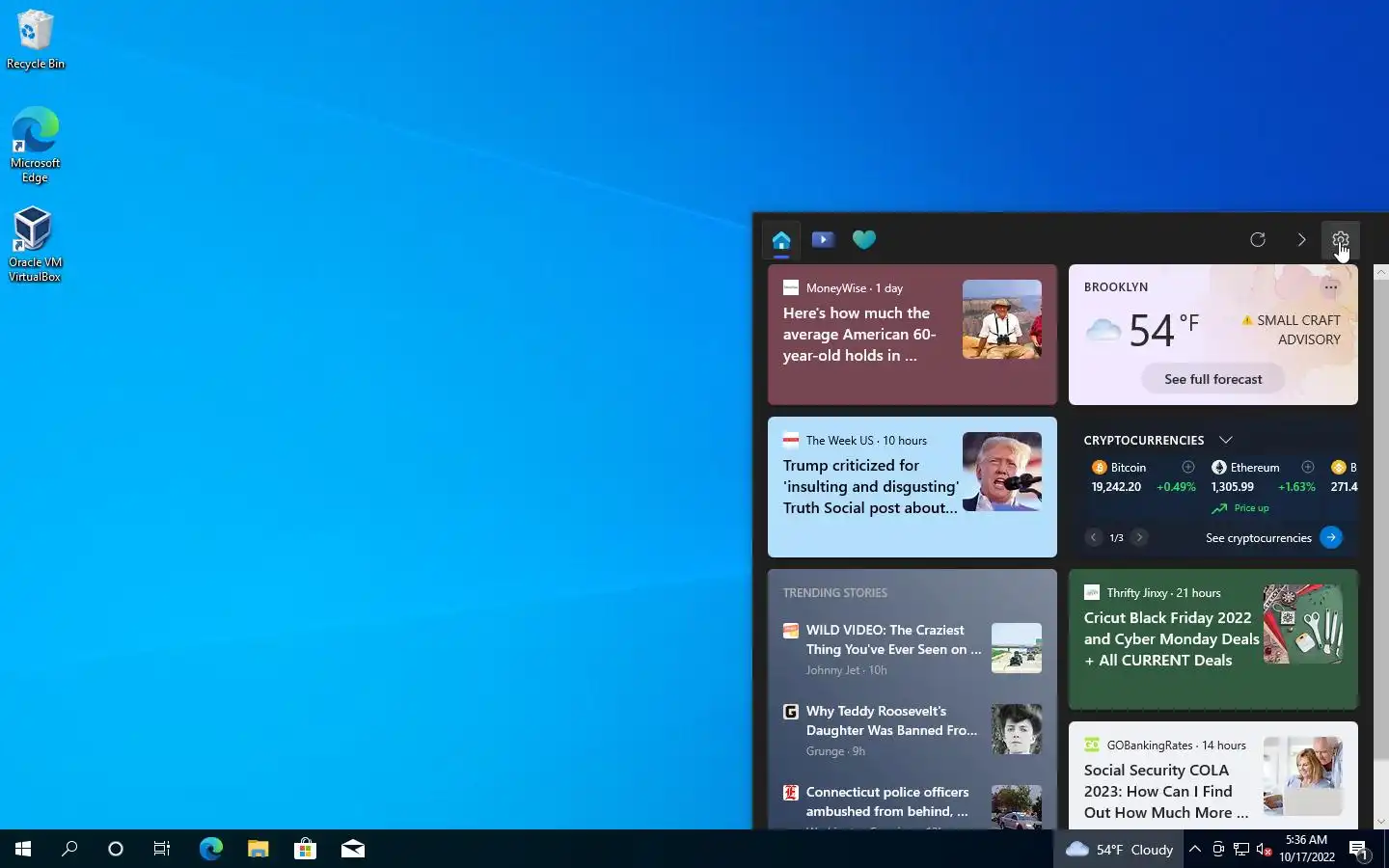Switch to the Home feed tab
The height and width of the screenshot is (868, 1389).
(x=781, y=240)
